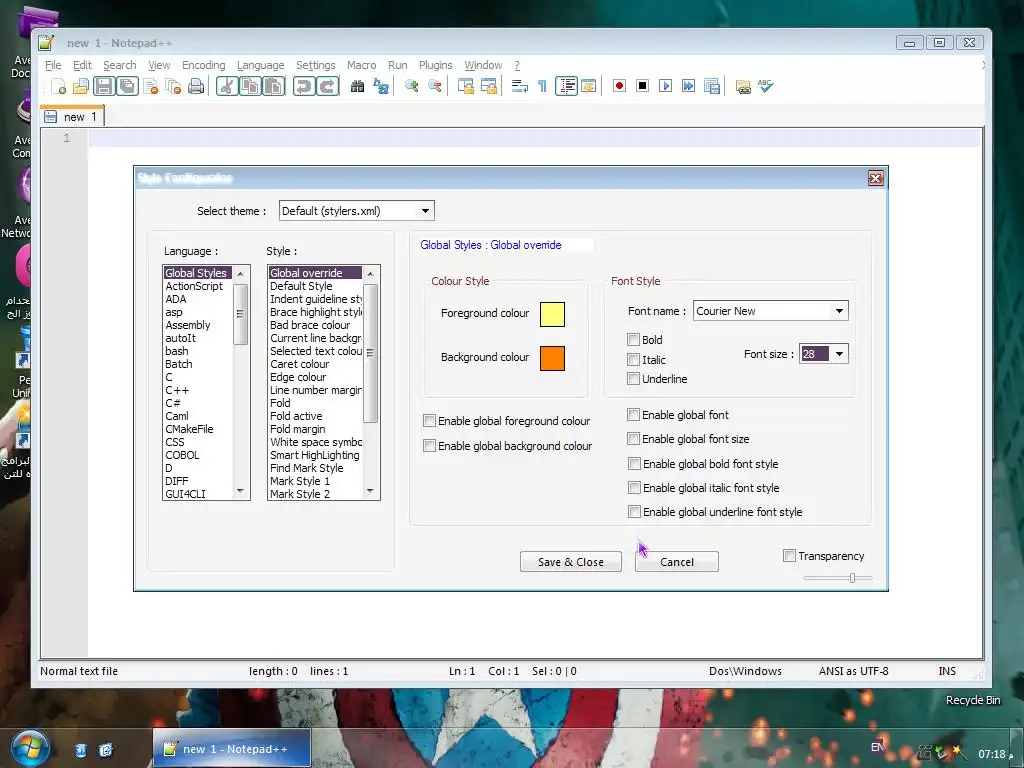Check Enable global background colour
The width and height of the screenshot is (1024, 768).
pyautogui.click(x=429, y=445)
